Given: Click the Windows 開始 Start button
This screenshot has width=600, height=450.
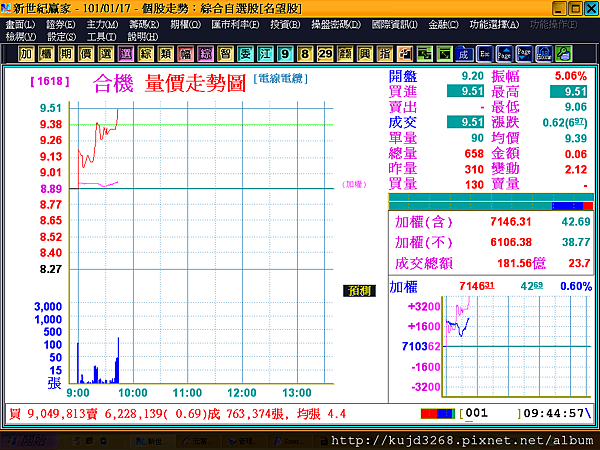Looking at the screenshot, I should coord(29,441).
